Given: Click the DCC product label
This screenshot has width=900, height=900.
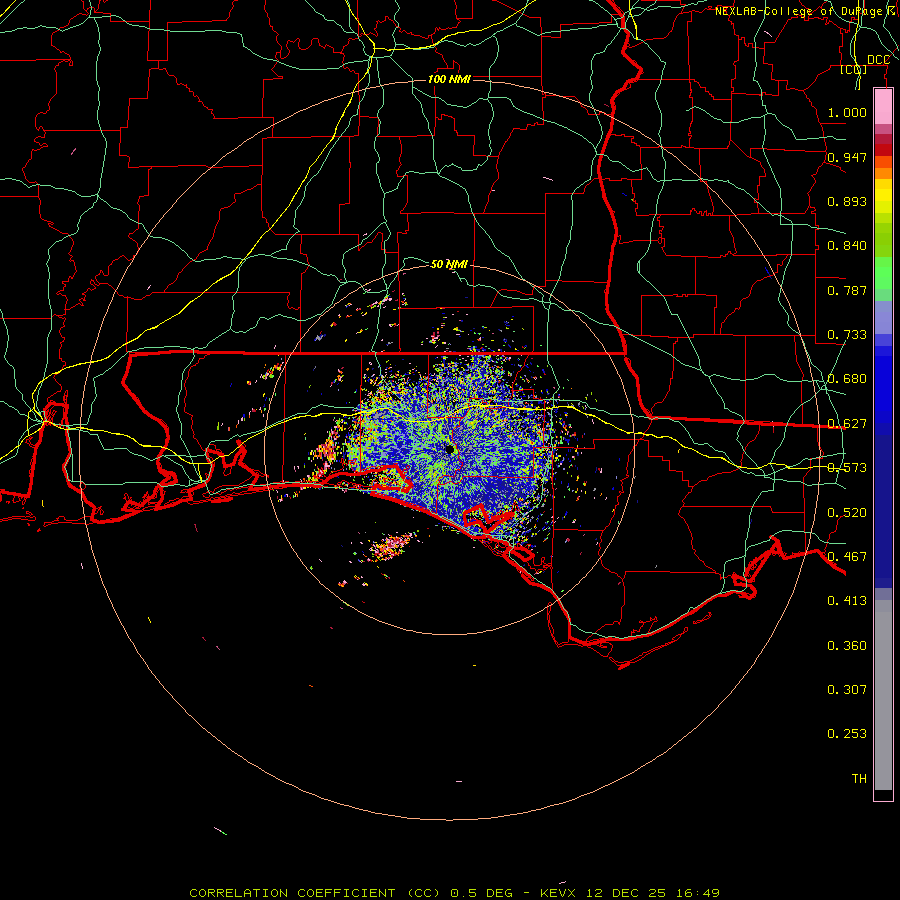Looking at the screenshot, I should click(x=878, y=60).
